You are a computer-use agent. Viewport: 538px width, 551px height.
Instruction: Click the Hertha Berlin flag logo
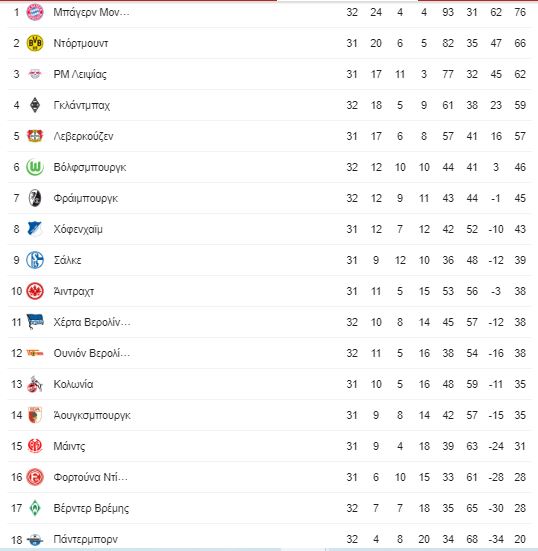point(35,322)
